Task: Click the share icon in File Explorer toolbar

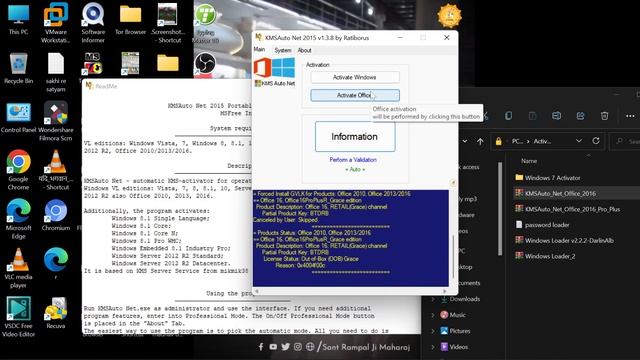Action: [580, 116]
